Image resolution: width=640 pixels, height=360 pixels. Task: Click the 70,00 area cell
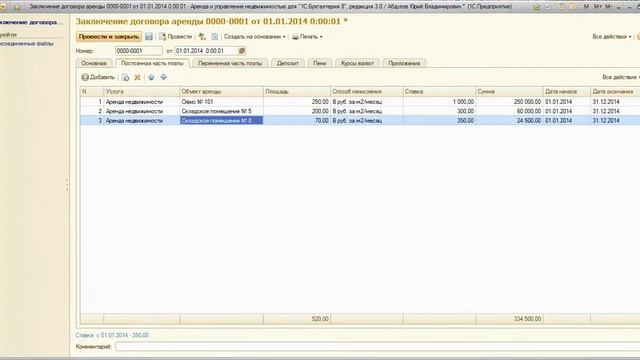(297, 120)
